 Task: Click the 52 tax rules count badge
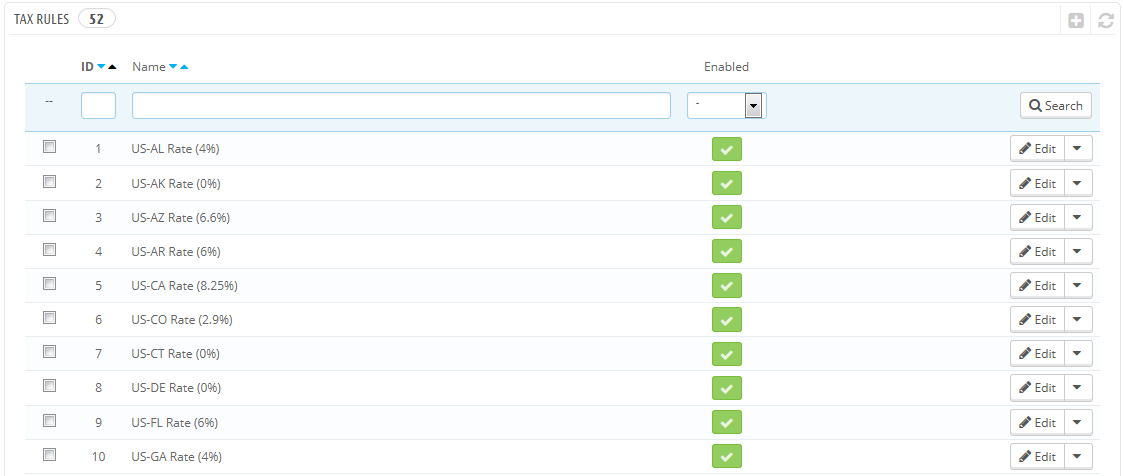click(x=97, y=19)
